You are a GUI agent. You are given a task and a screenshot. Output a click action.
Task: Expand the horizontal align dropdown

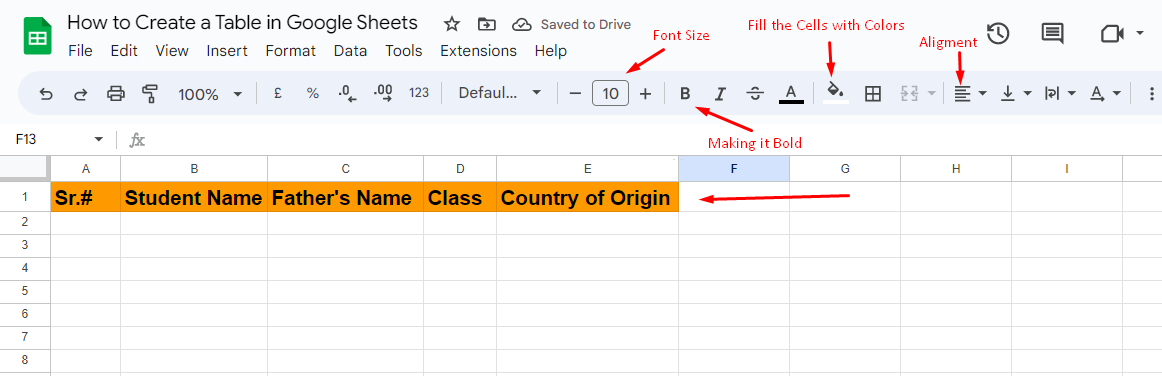pos(970,94)
